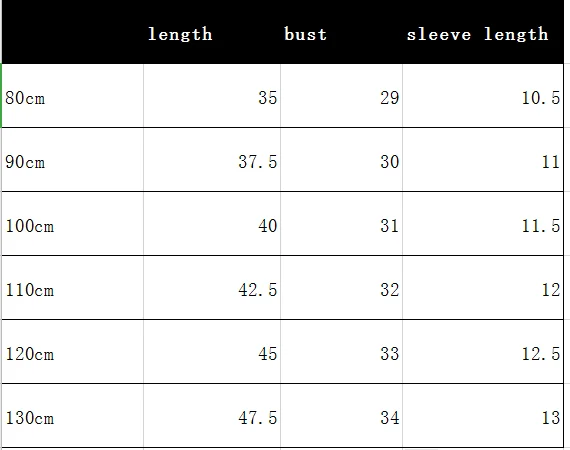Select cell with length value 37.5
570x450 pixels.
212,160
